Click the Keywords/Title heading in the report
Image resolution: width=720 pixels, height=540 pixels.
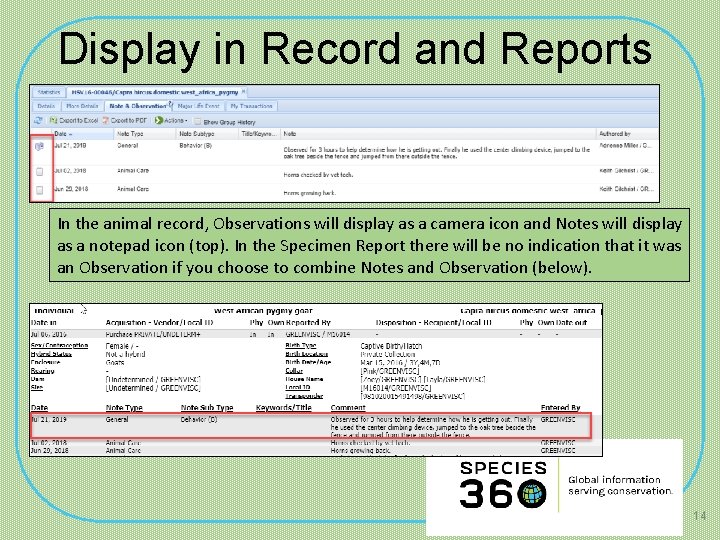284,408
